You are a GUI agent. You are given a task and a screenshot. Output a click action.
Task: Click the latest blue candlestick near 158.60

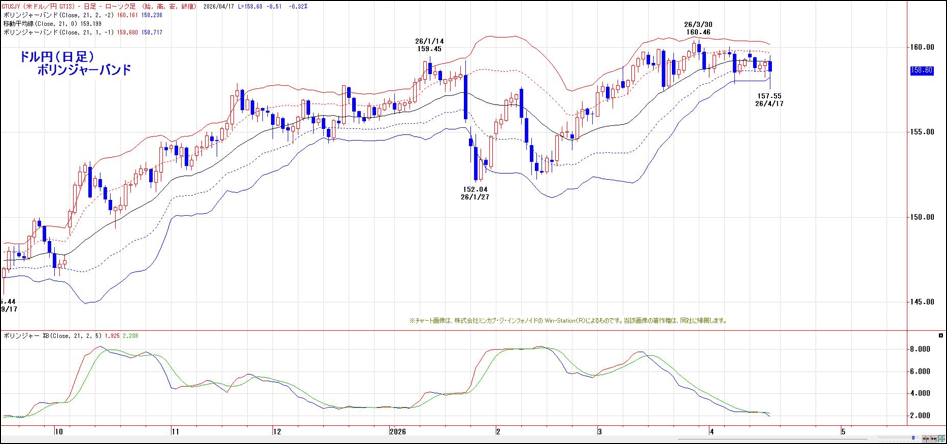tap(769, 66)
